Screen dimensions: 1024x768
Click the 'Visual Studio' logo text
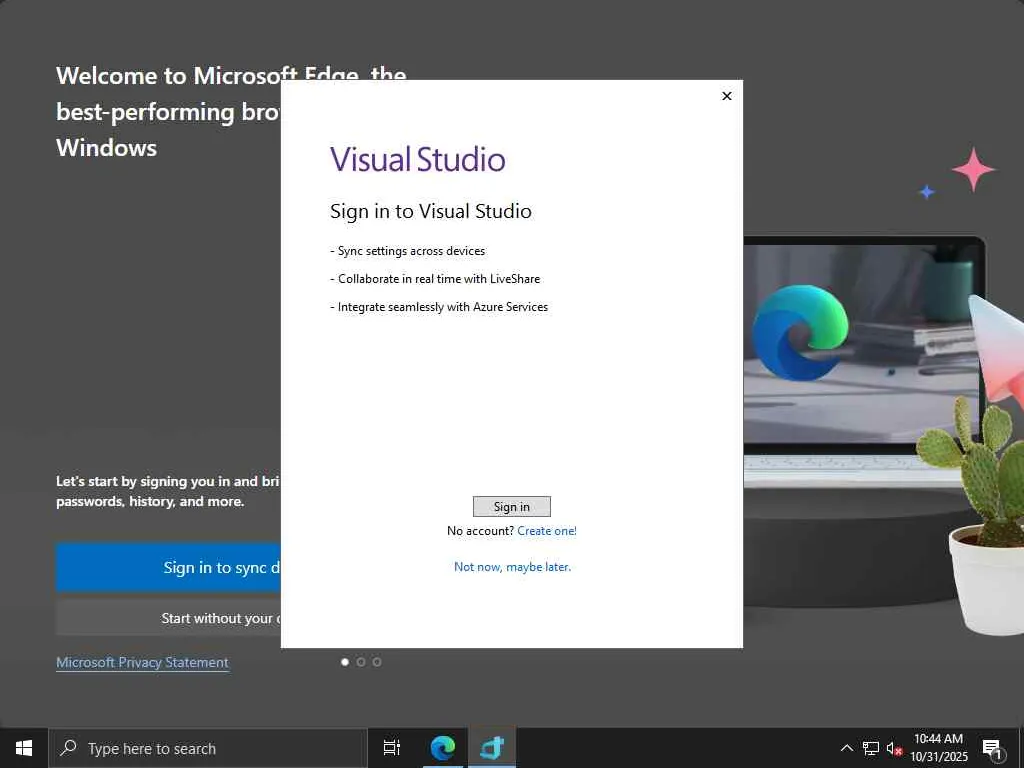[x=417, y=159]
